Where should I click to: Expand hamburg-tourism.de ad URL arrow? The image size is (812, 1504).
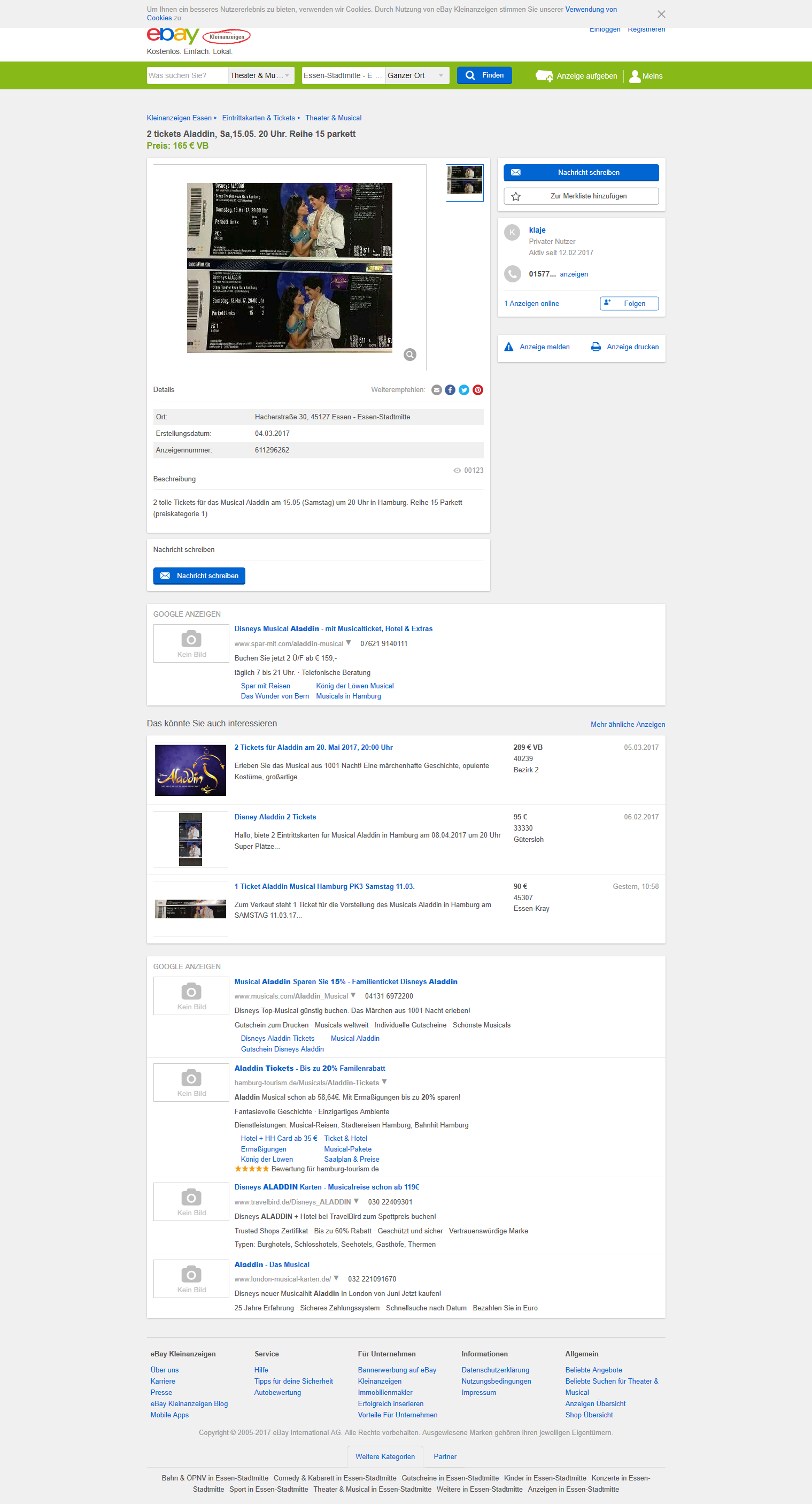[384, 1082]
